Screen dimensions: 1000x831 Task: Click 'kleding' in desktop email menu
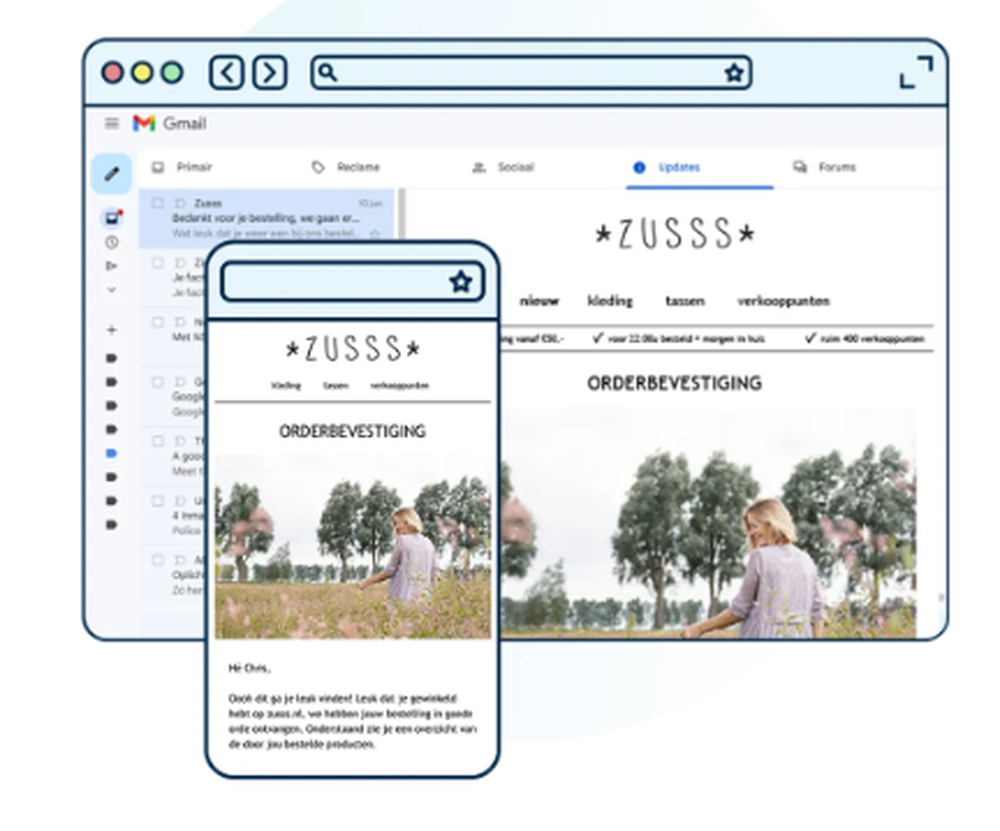coord(610,301)
